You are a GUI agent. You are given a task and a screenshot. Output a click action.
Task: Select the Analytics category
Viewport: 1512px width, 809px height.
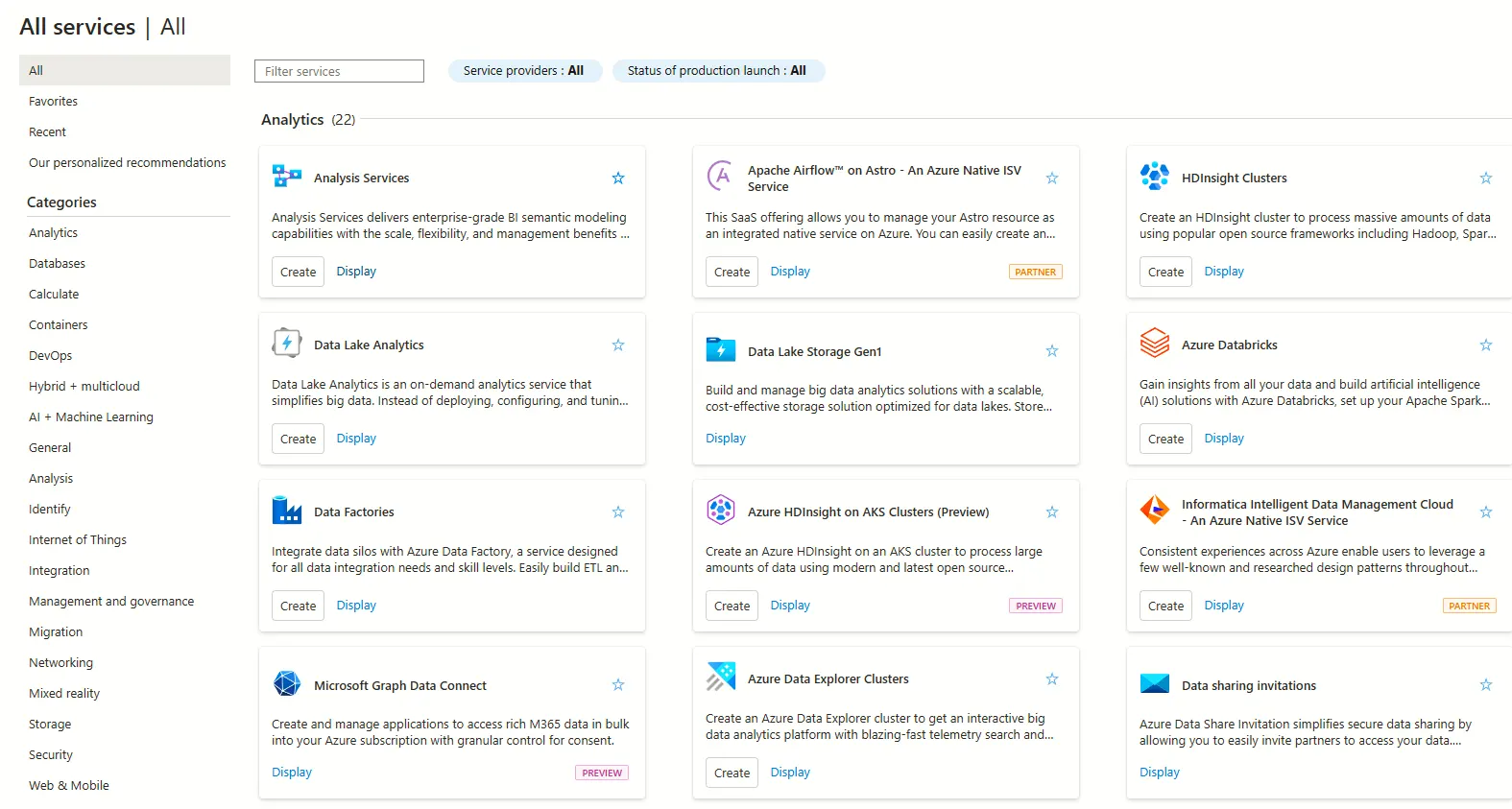click(x=54, y=232)
